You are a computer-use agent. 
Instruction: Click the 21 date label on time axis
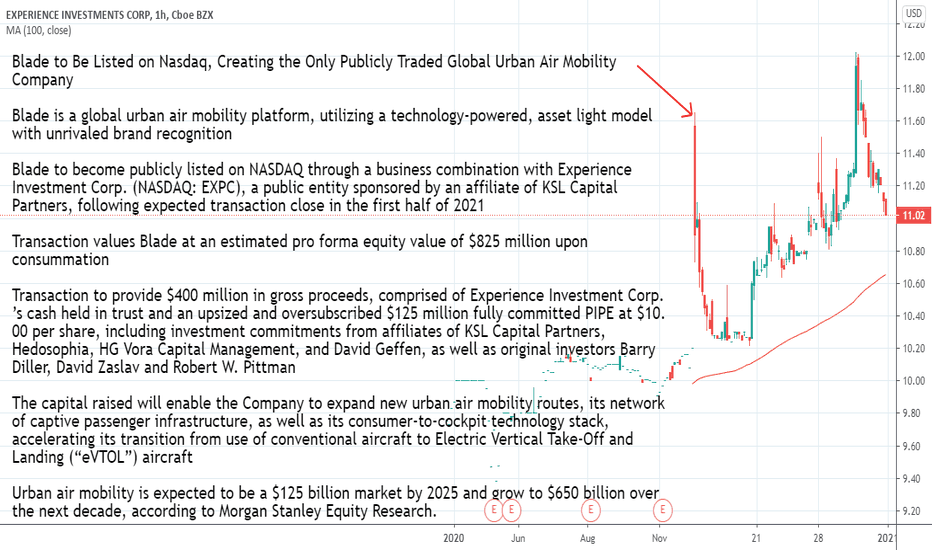pos(756,538)
